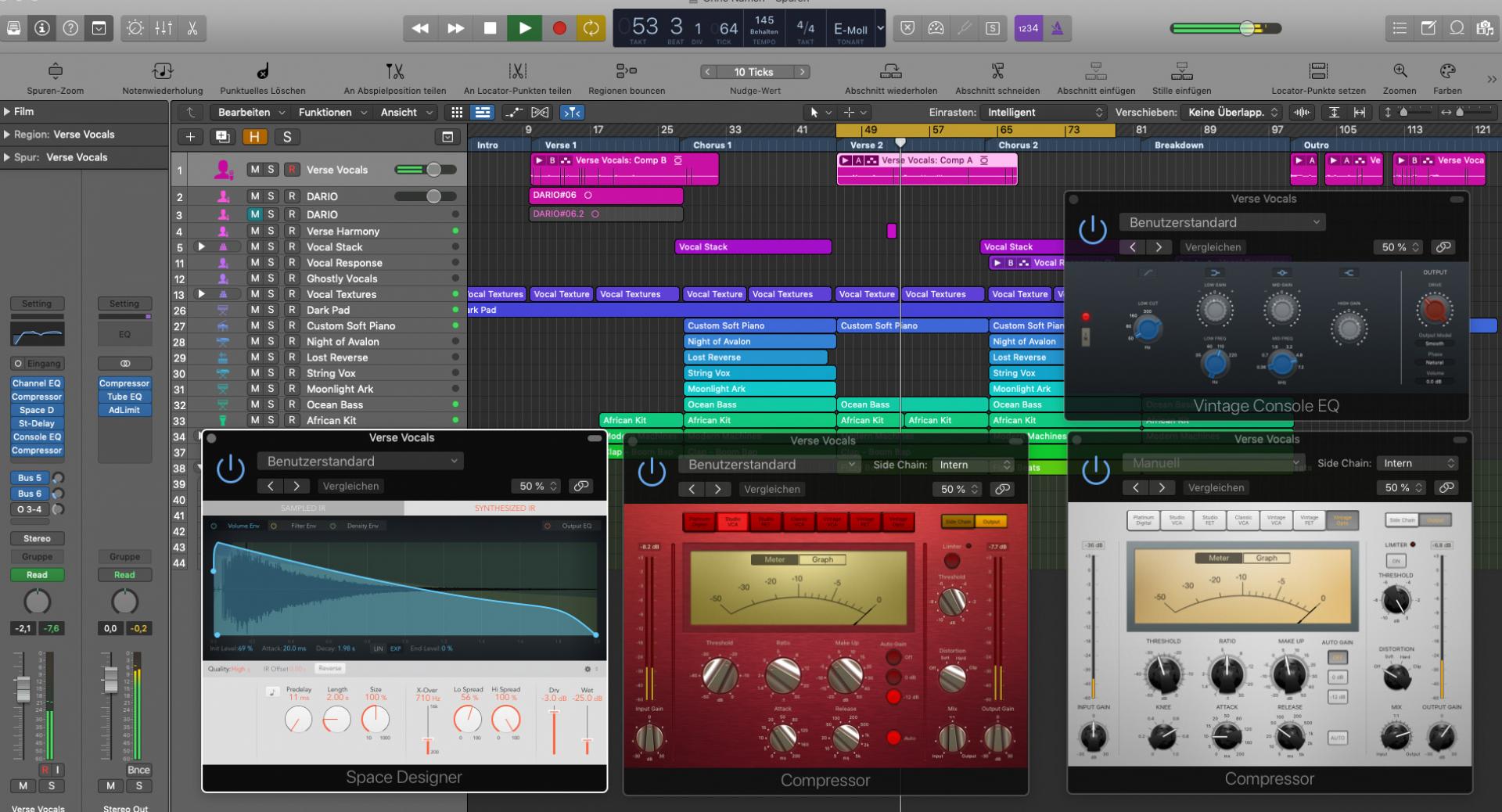1502x812 pixels.
Task: Mute the Verse Vocals track
Action: click(255, 170)
